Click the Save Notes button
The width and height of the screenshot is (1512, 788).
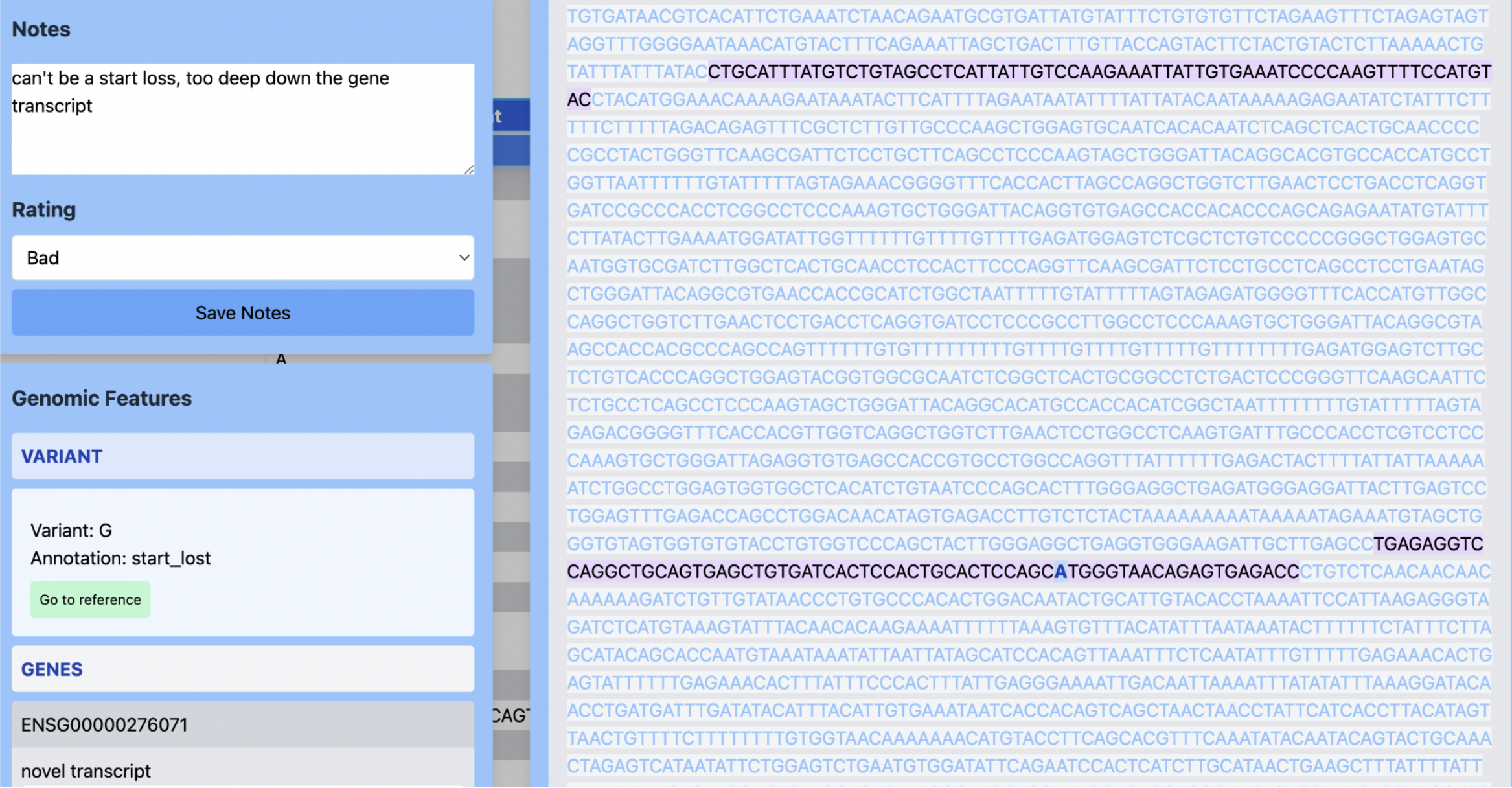pyautogui.click(x=242, y=313)
